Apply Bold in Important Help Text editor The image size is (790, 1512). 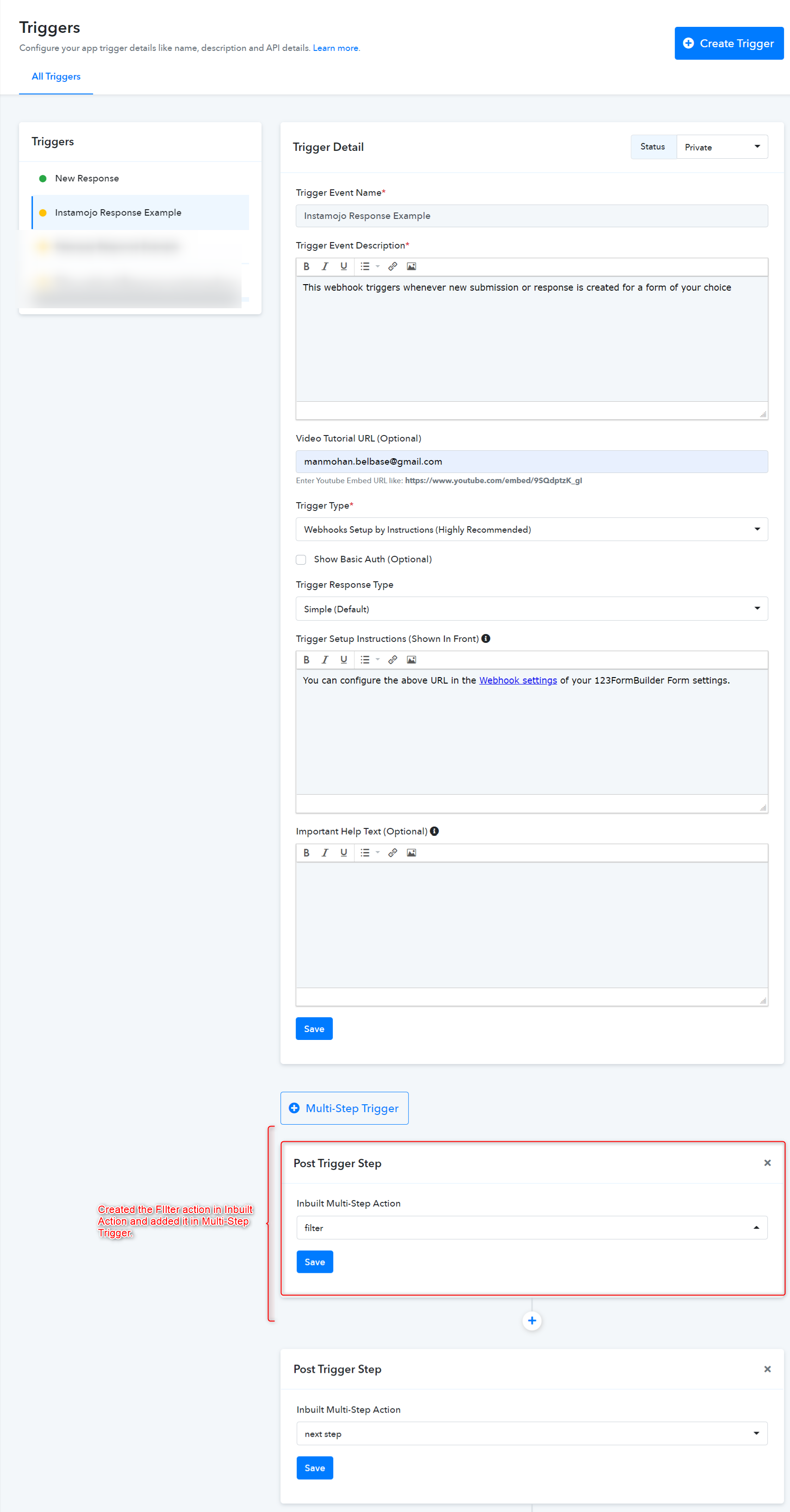click(306, 853)
